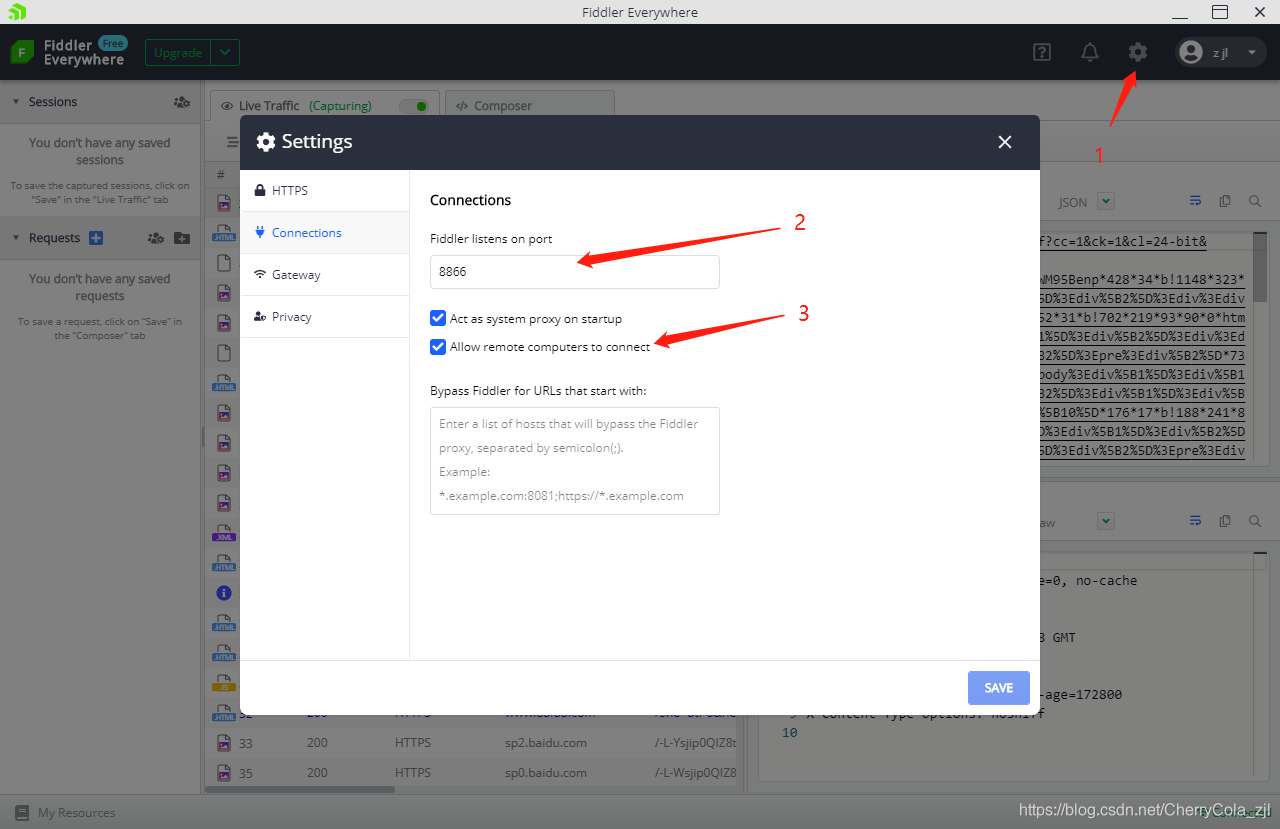Close the Settings dialog
The width and height of the screenshot is (1280, 829).
1005,142
